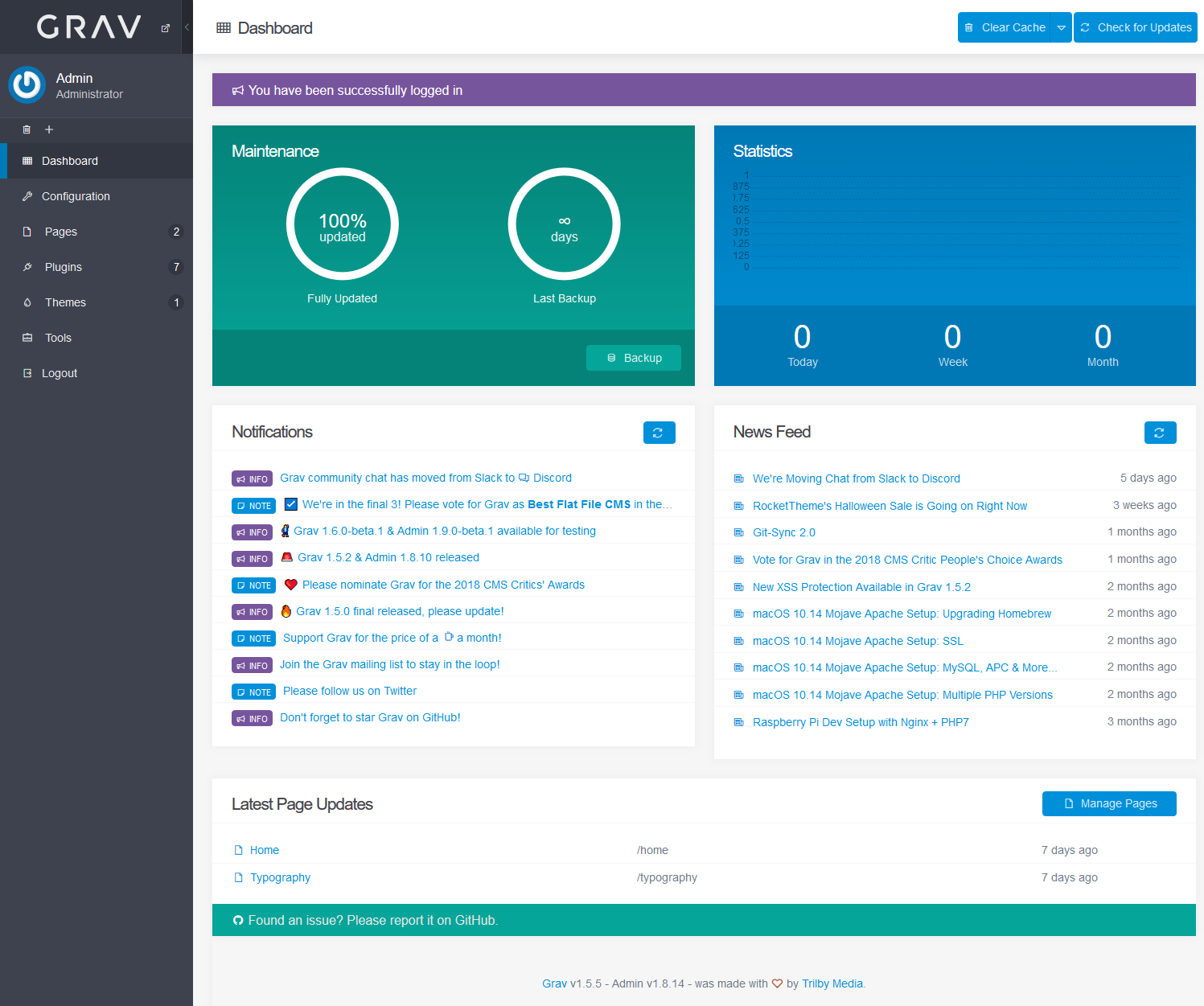
Task: Click the page icon next to Typography
Action: 238,877
